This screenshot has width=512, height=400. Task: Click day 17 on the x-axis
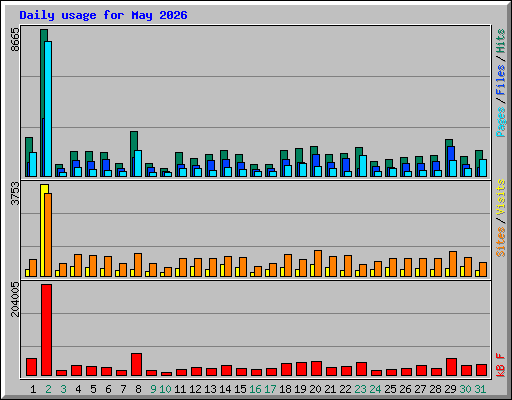pos(270,389)
